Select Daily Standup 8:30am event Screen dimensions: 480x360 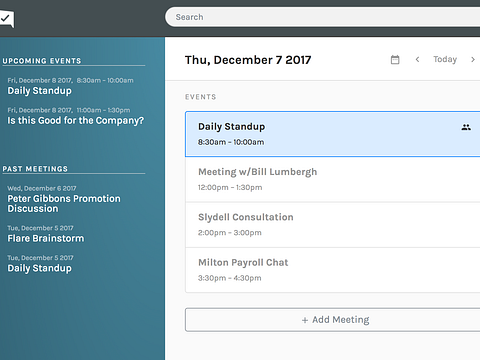point(333,134)
